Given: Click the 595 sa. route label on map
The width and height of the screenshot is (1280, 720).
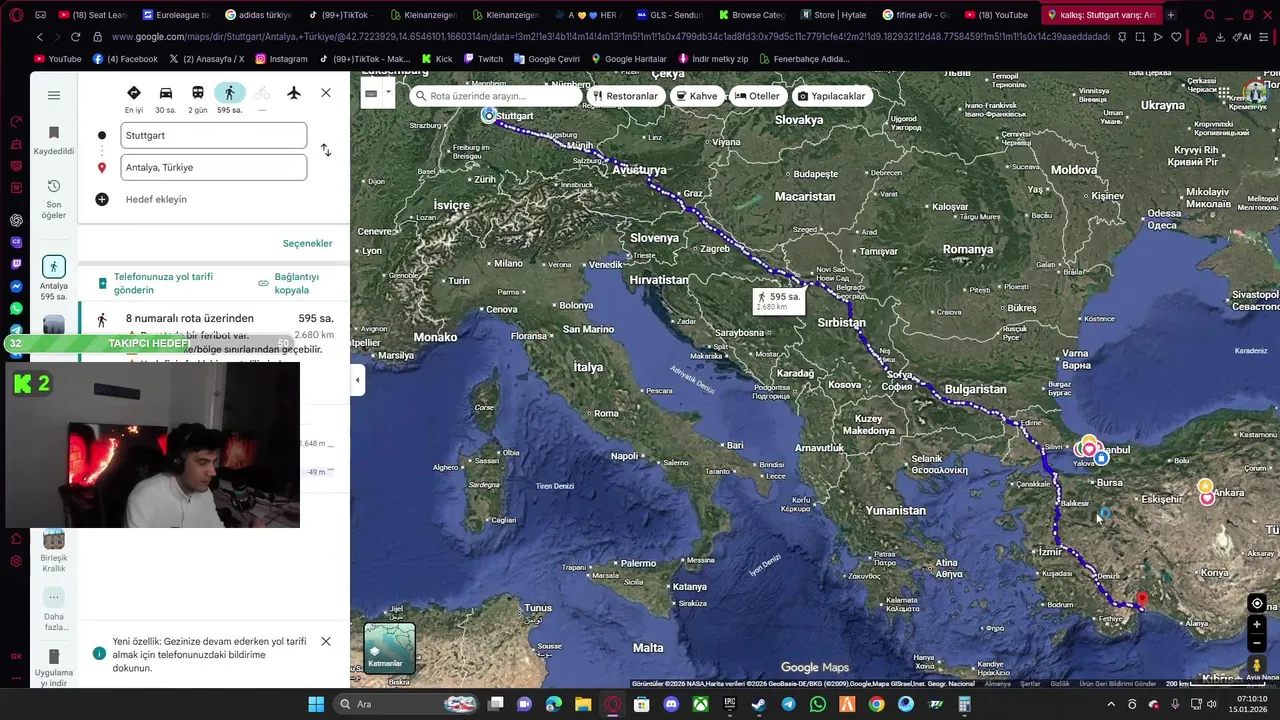Looking at the screenshot, I should [x=779, y=300].
